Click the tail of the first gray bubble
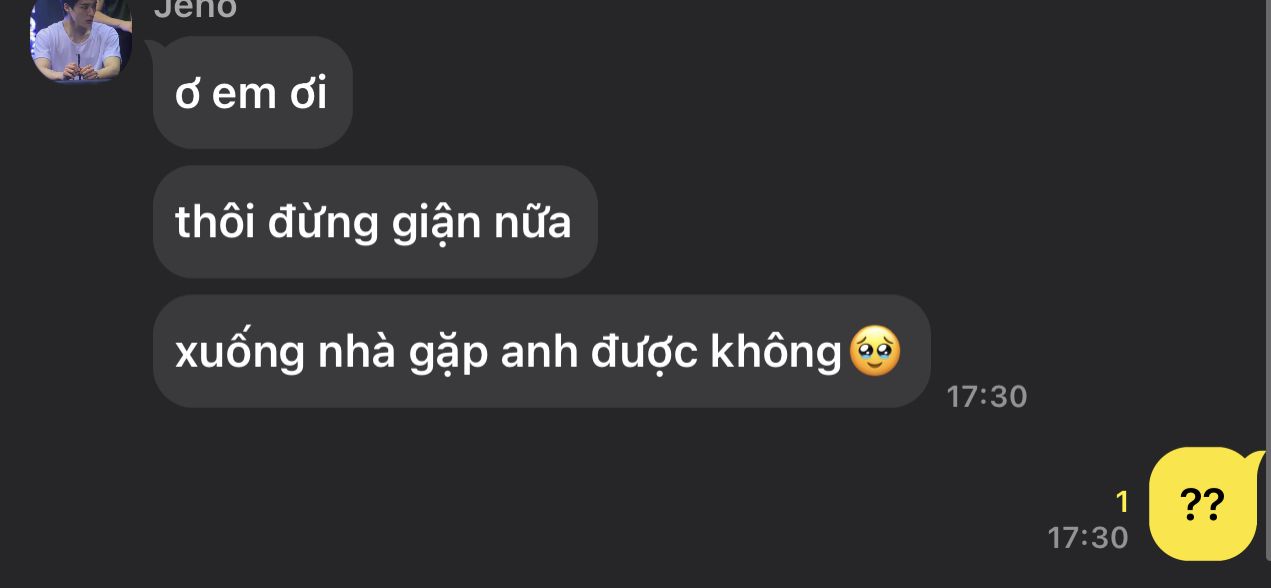Image resolution: width=1271 pixels, height=588 pixels. click(155, 48)
